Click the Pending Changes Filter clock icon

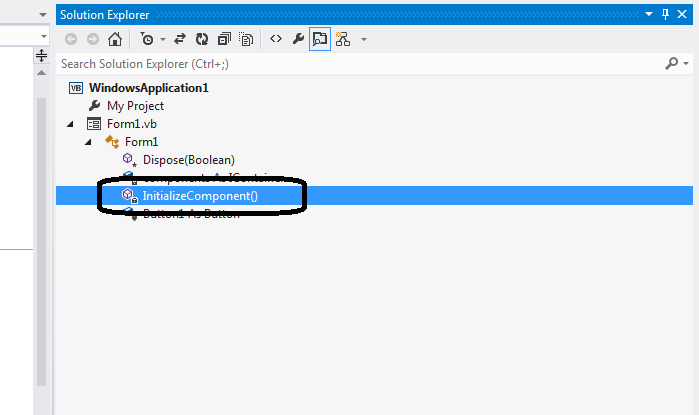click(x=147, y=39)
